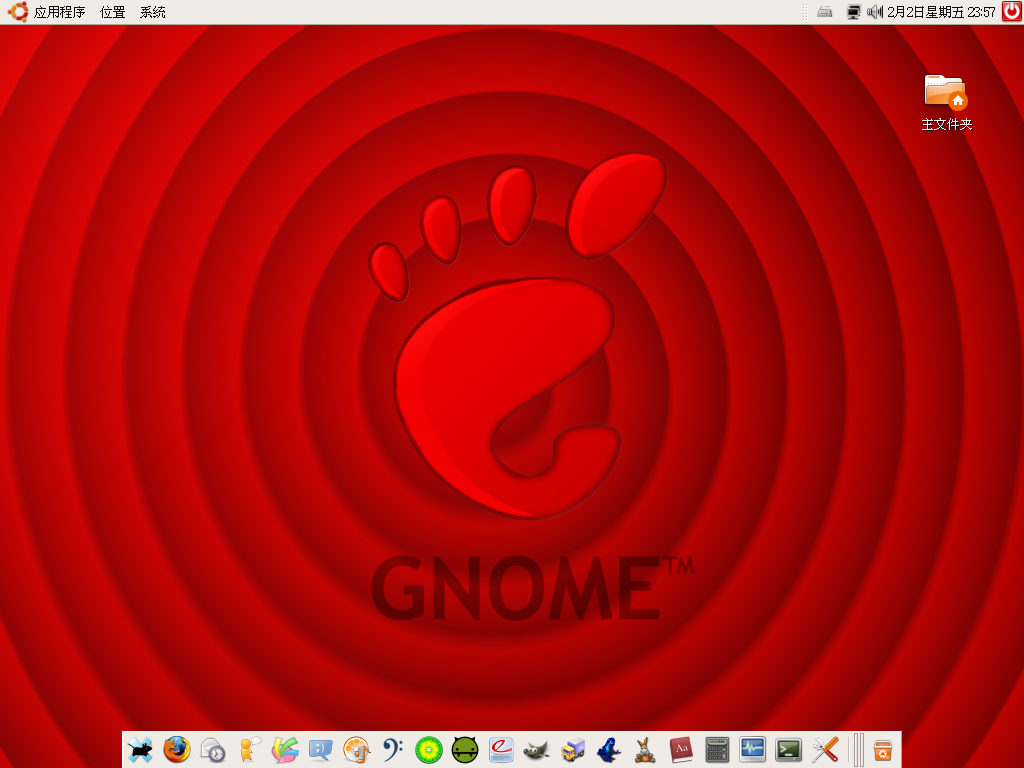Launch the red 'e' document icon
This screenshot has height=768, width=1024.
coord(502,750)
